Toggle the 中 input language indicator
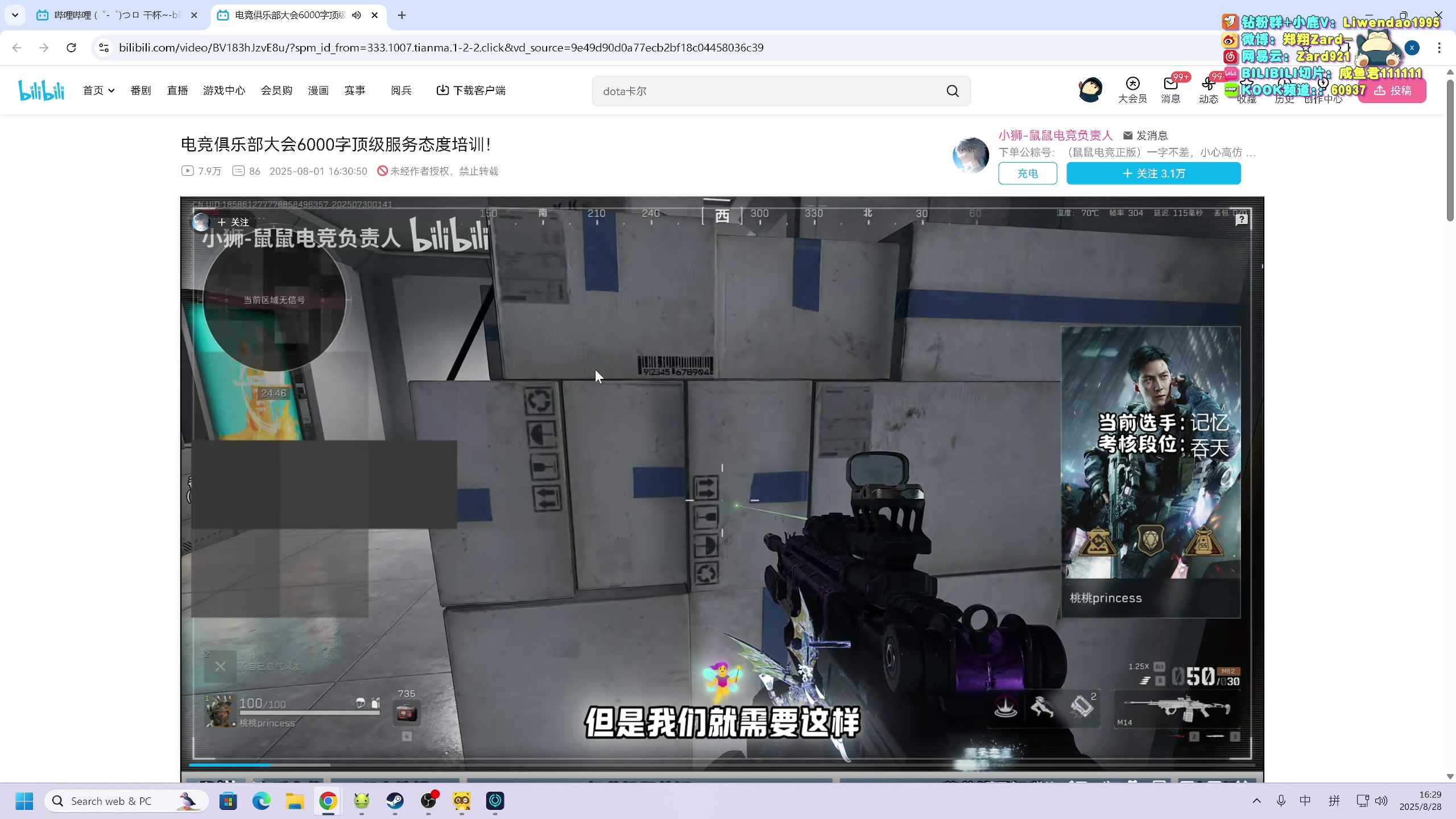The width and height of the screenshot is (1456, 819). (x=1305, y=801)
